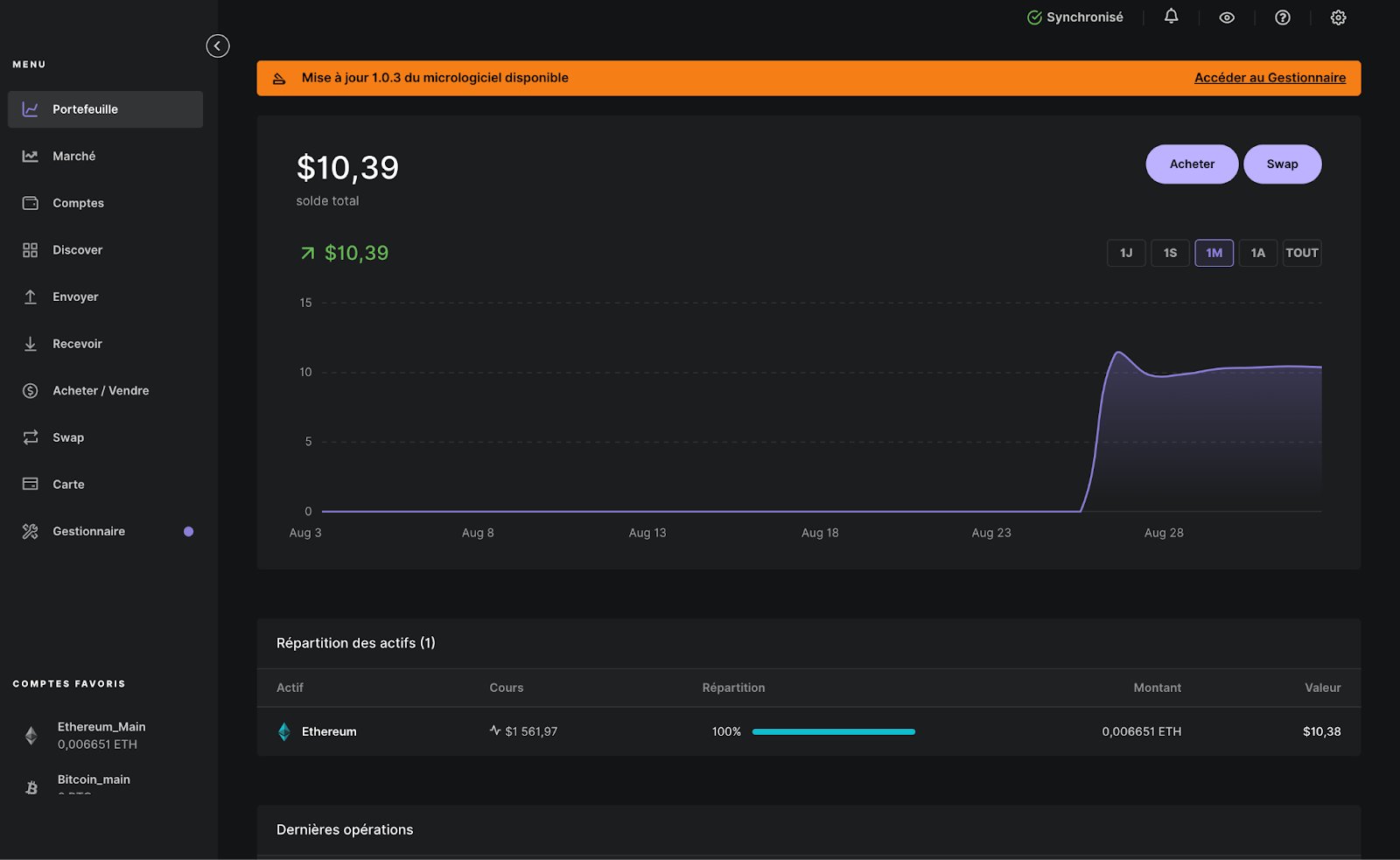Click the green arrow beside $10,39 gain
The image size is (1400, 860).
tap(307, 253)
